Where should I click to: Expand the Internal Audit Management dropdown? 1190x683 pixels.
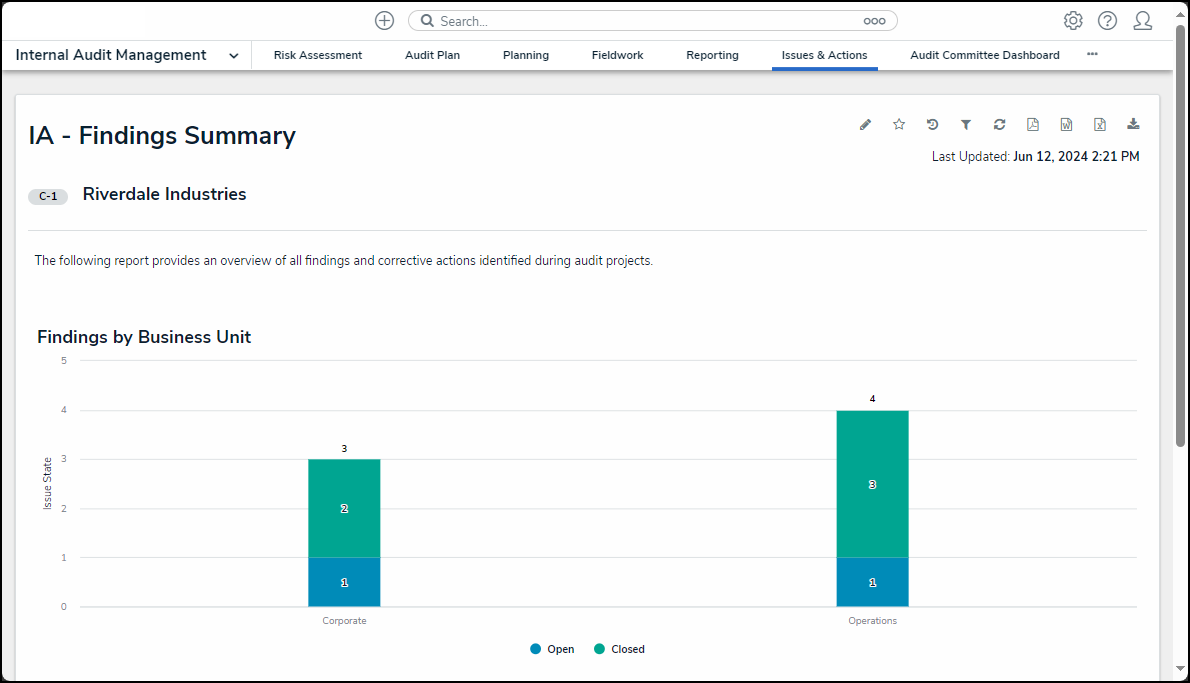(x=233, y=56)
